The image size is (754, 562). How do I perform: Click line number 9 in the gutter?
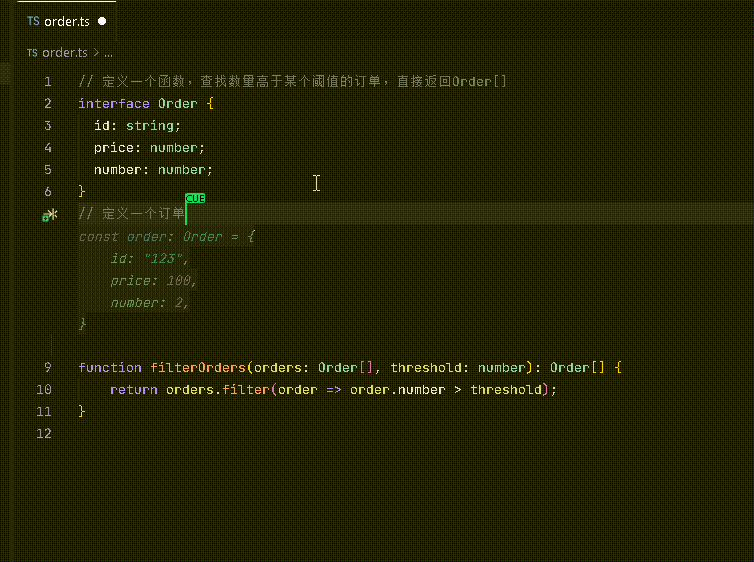click(x=48, y=368)
